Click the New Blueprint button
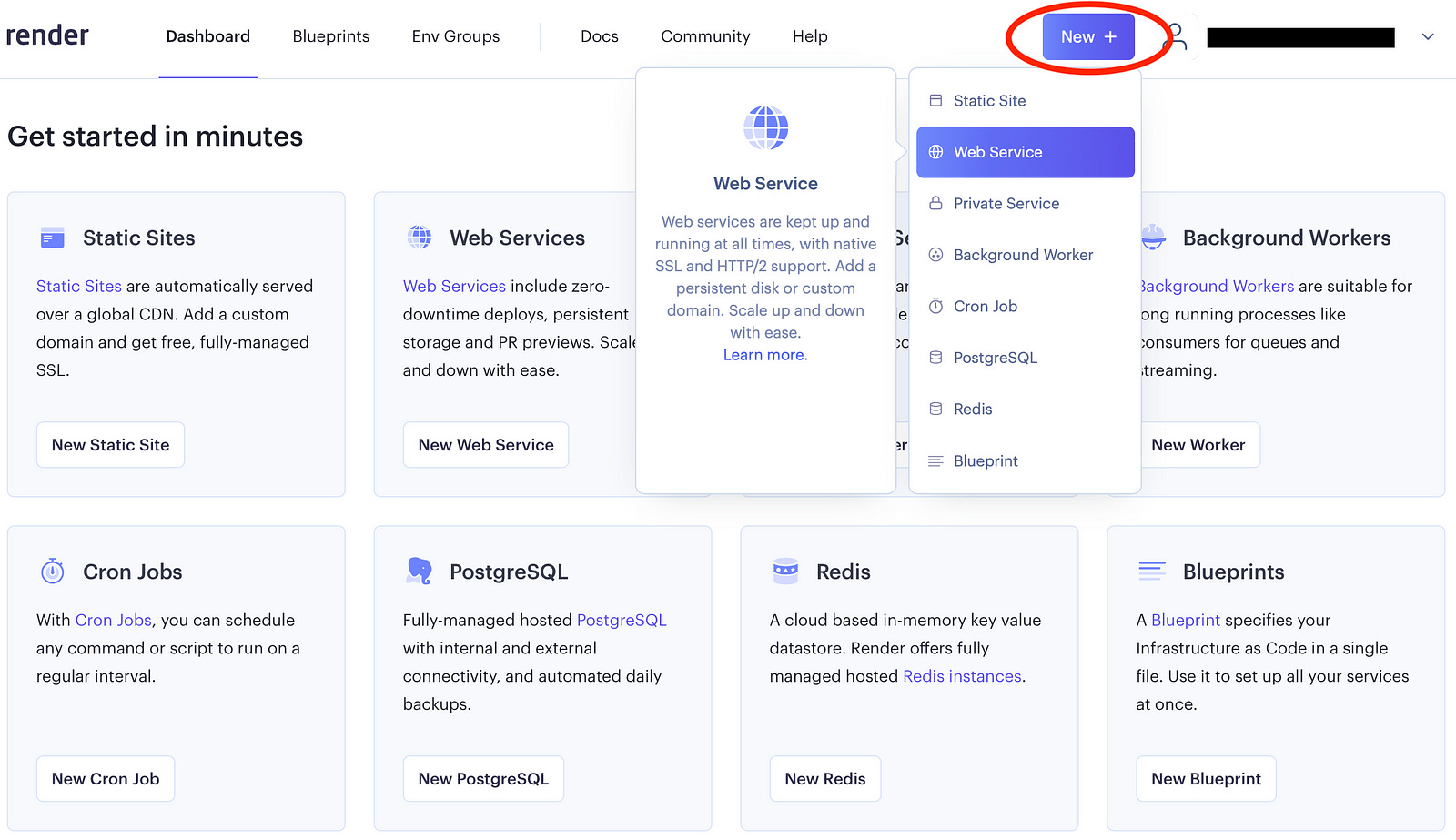 [1206, 779]
